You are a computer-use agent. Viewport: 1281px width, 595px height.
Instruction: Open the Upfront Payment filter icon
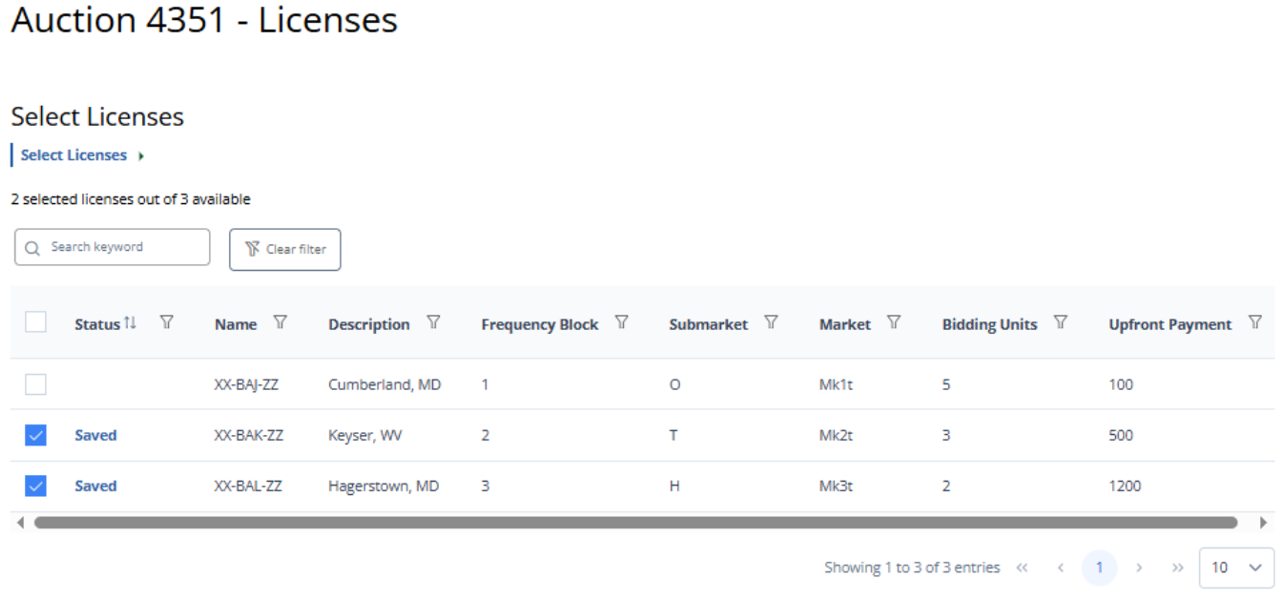click(1255, 323)
